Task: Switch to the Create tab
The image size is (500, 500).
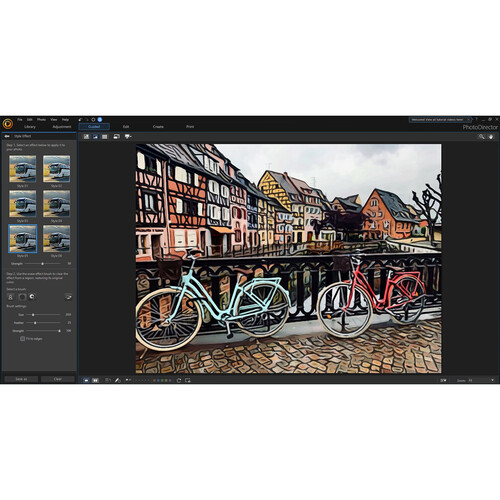Action: (158, 127)
